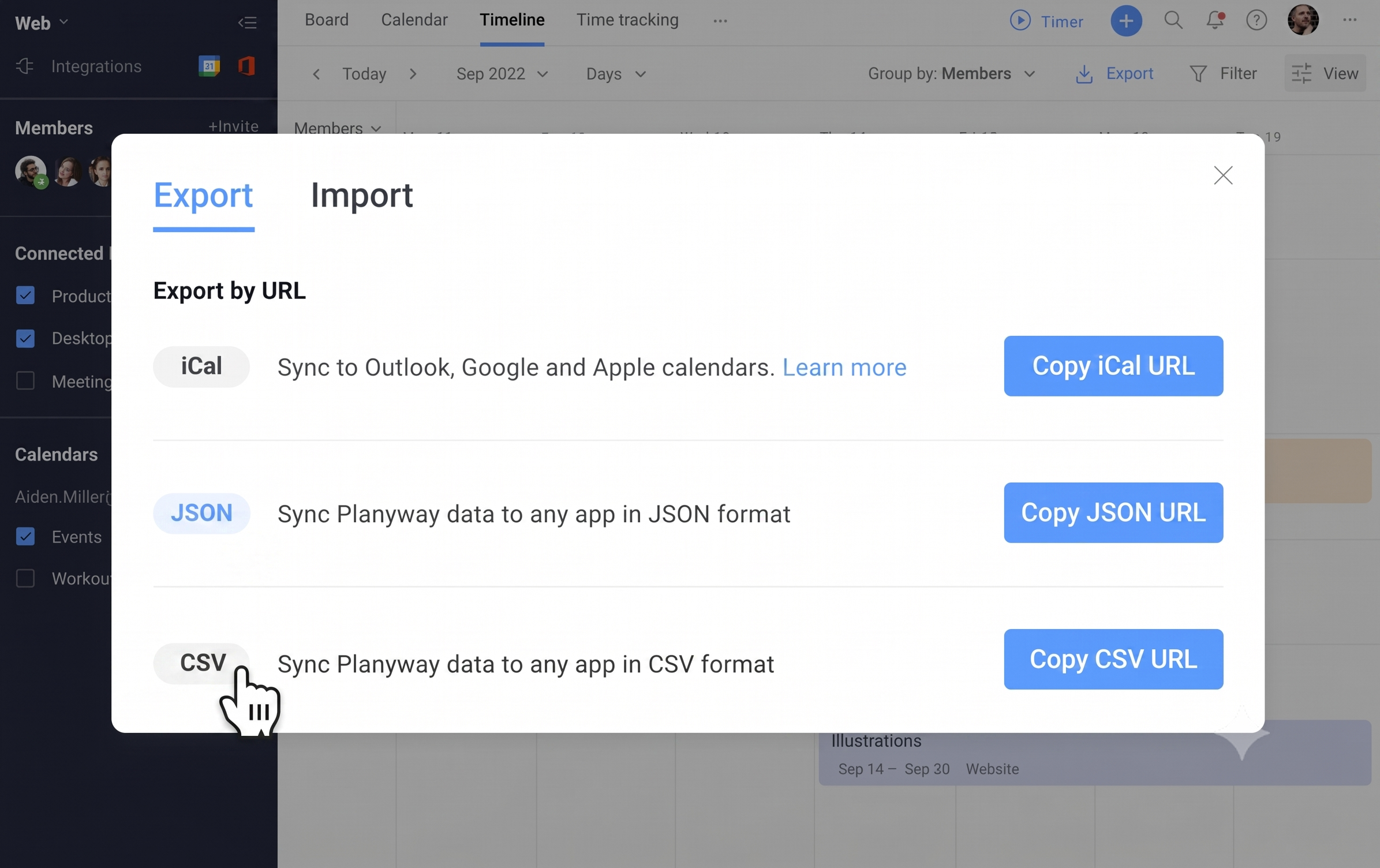
Task: Open the top-right more options ellipsis
Action: [1349, 20]
